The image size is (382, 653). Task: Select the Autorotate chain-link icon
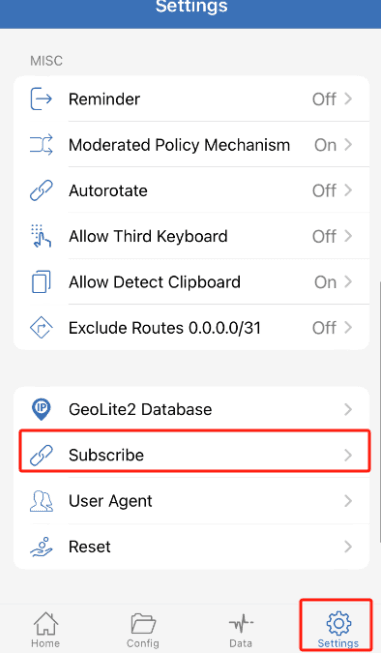click(x=41, y=190)
